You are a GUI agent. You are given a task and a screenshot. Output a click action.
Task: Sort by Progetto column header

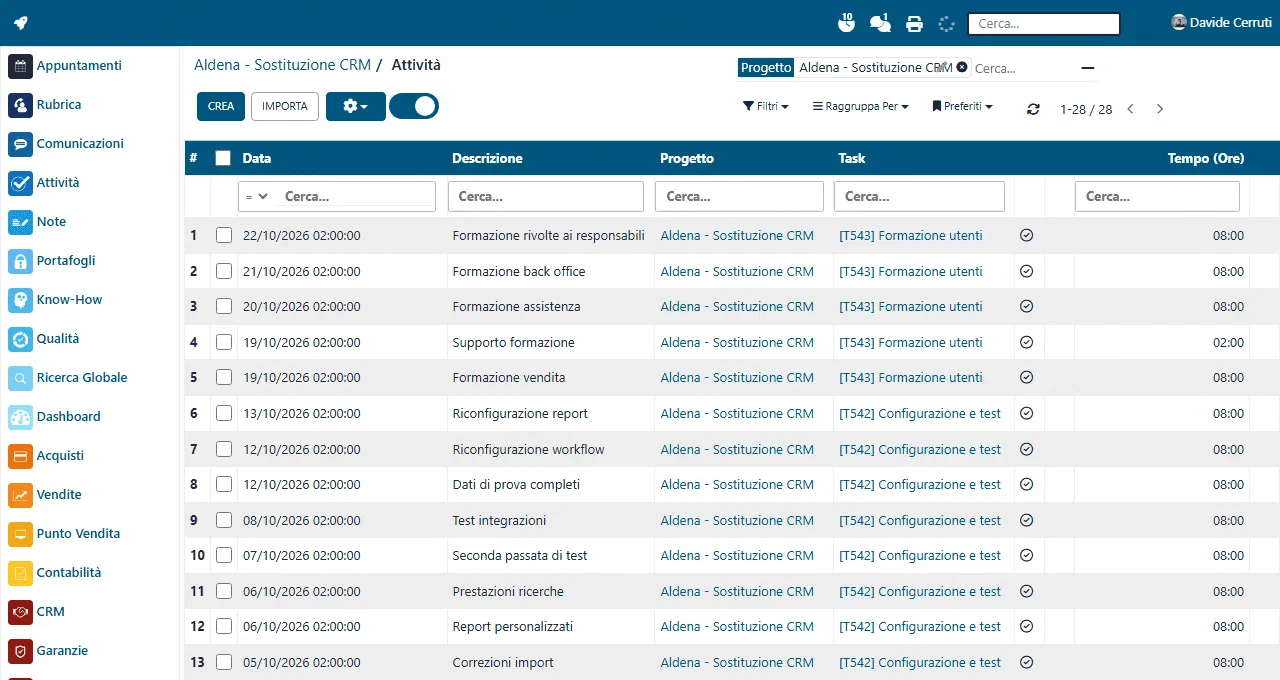[x=687, y=158]
